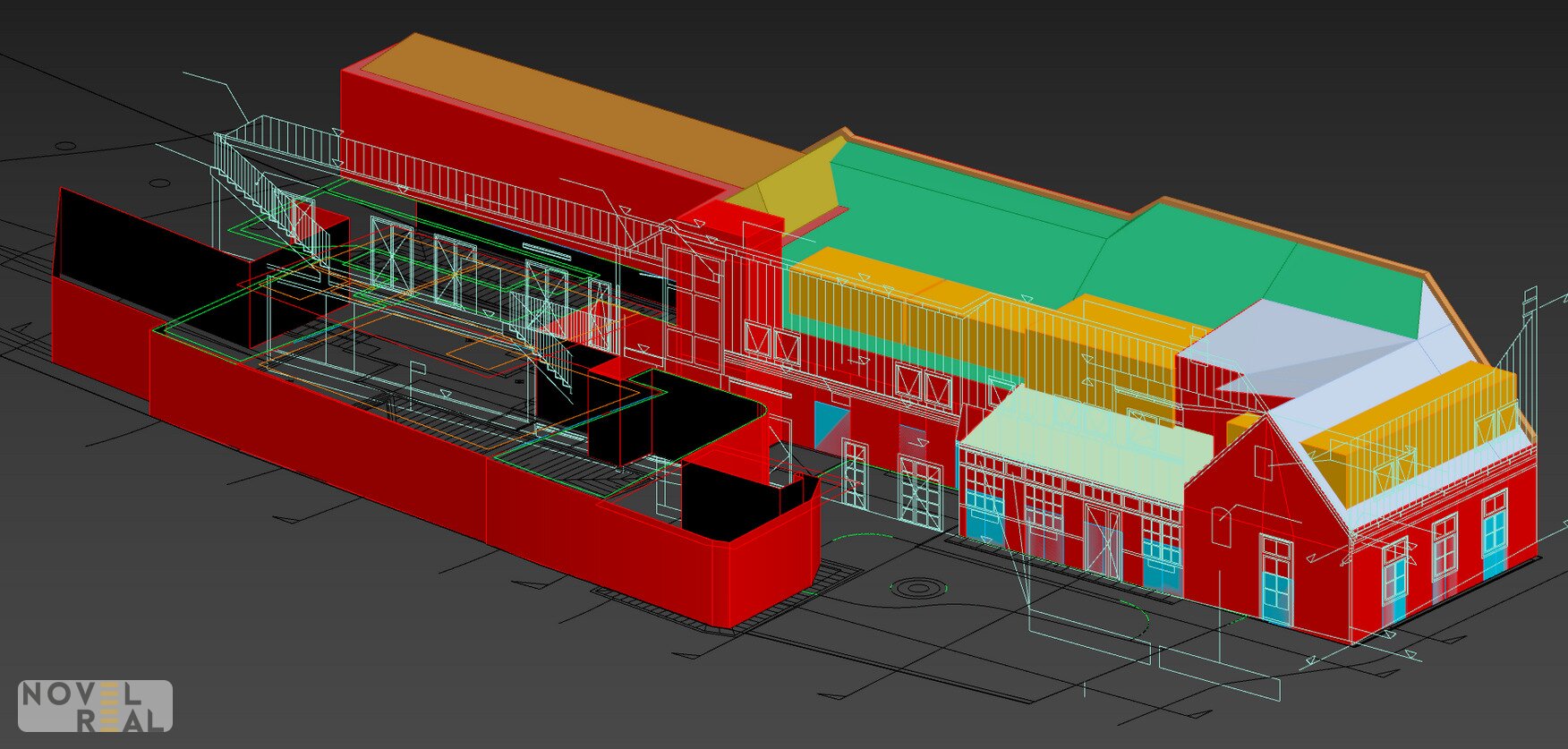This screenshot has height=749, width=1568.
Task: Click the concentric circle marking on the ground
Action: pyautogui.click(x=916, y=588)
